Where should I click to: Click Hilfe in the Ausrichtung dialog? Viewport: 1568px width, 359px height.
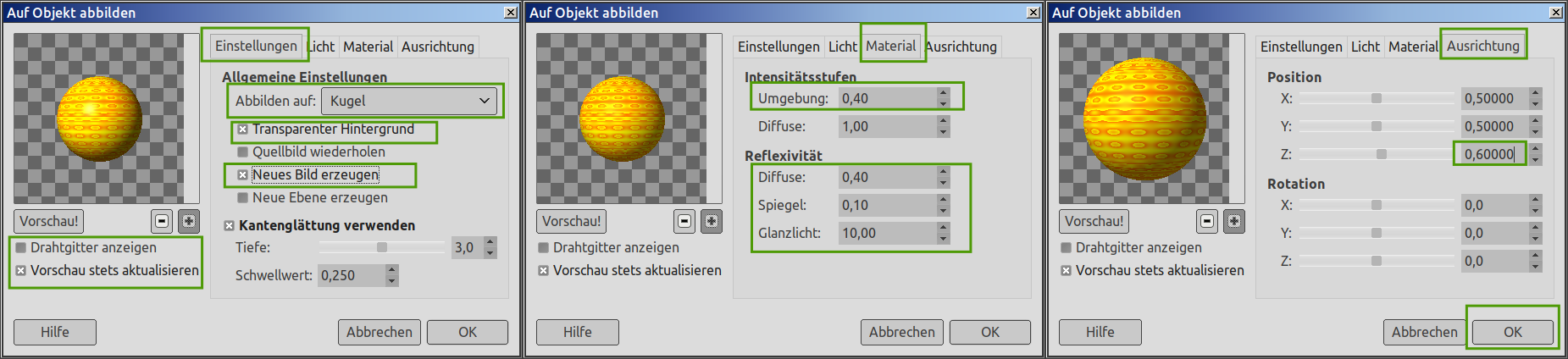pos(1100,332)
